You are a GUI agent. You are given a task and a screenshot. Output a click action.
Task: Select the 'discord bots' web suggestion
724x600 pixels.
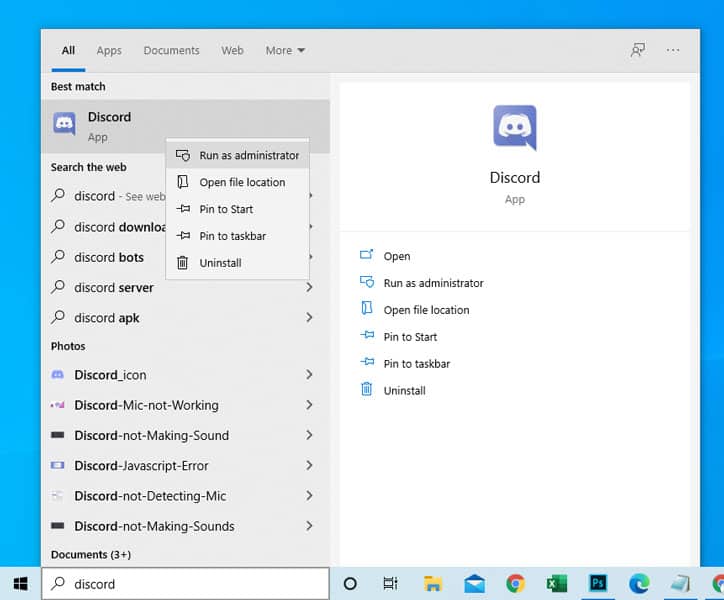[x=108, y=257]
